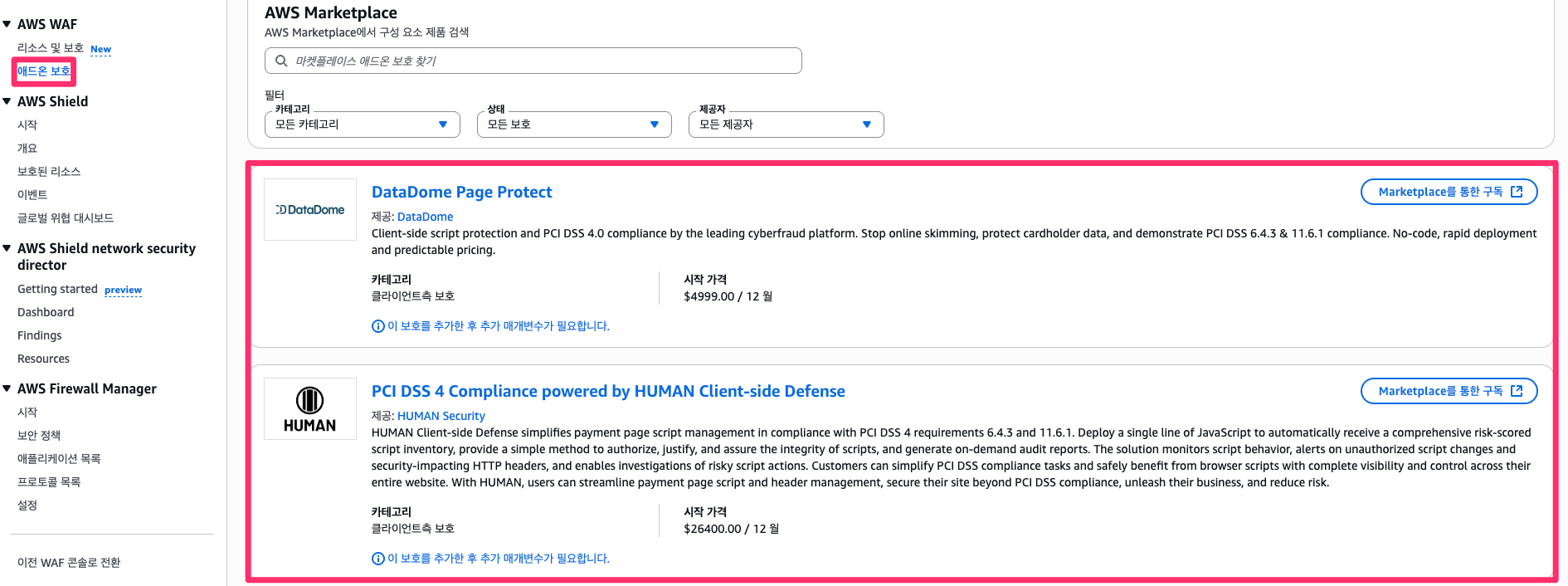
Task: Open network security director Dashboard
Action: click(46, 312)
